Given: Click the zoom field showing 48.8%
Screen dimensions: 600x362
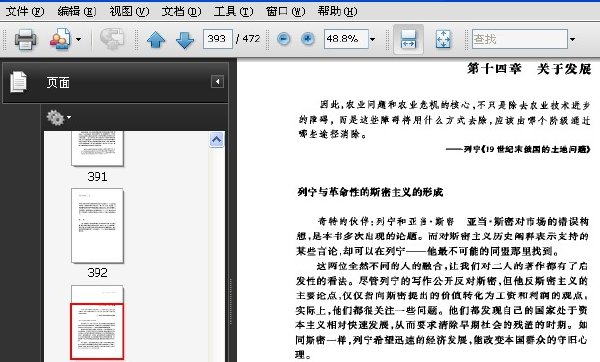Looking at the screenshot, I should pyautogui.click(x=346, y=39).
